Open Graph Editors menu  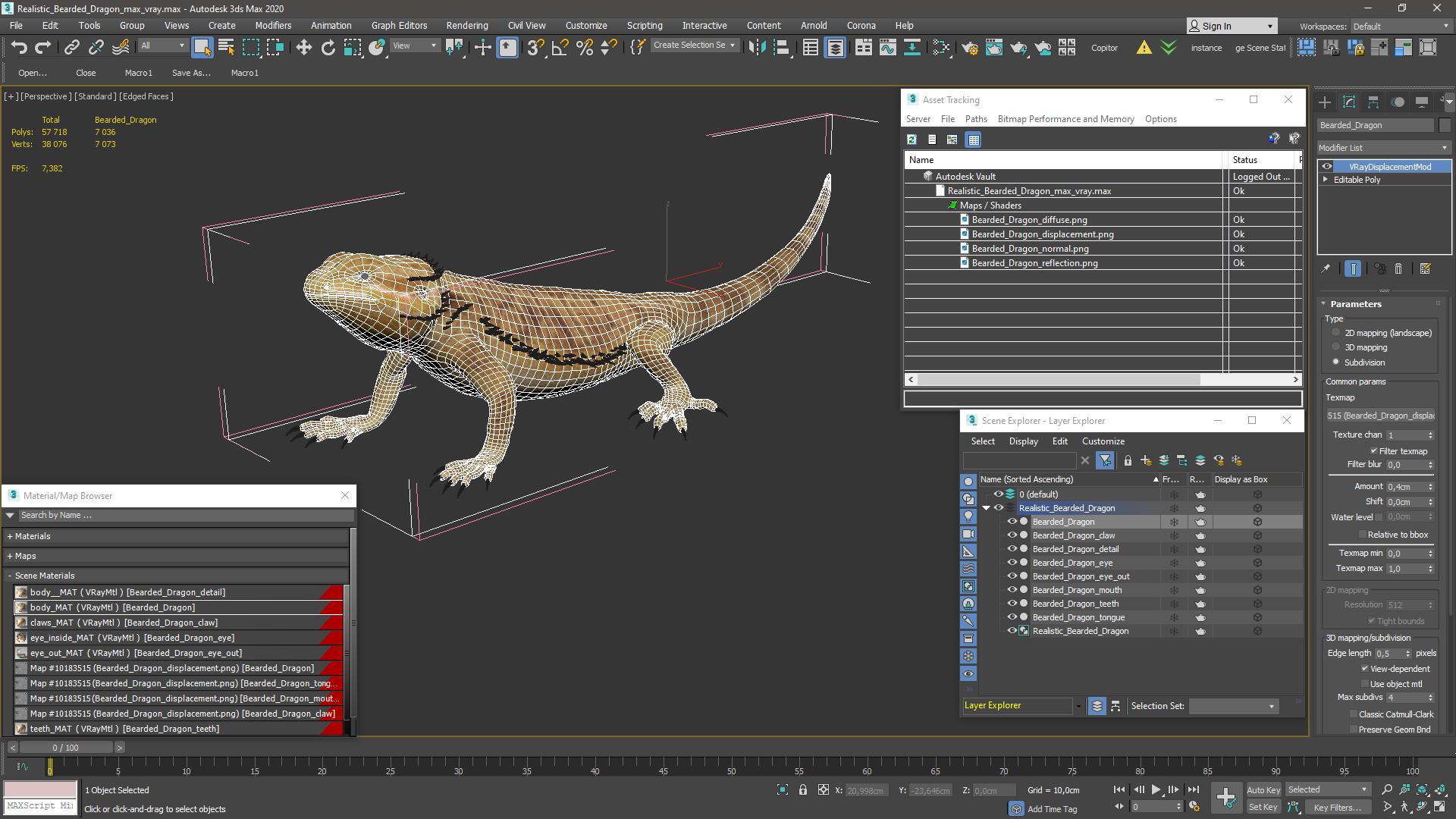(x=399, y=25)
